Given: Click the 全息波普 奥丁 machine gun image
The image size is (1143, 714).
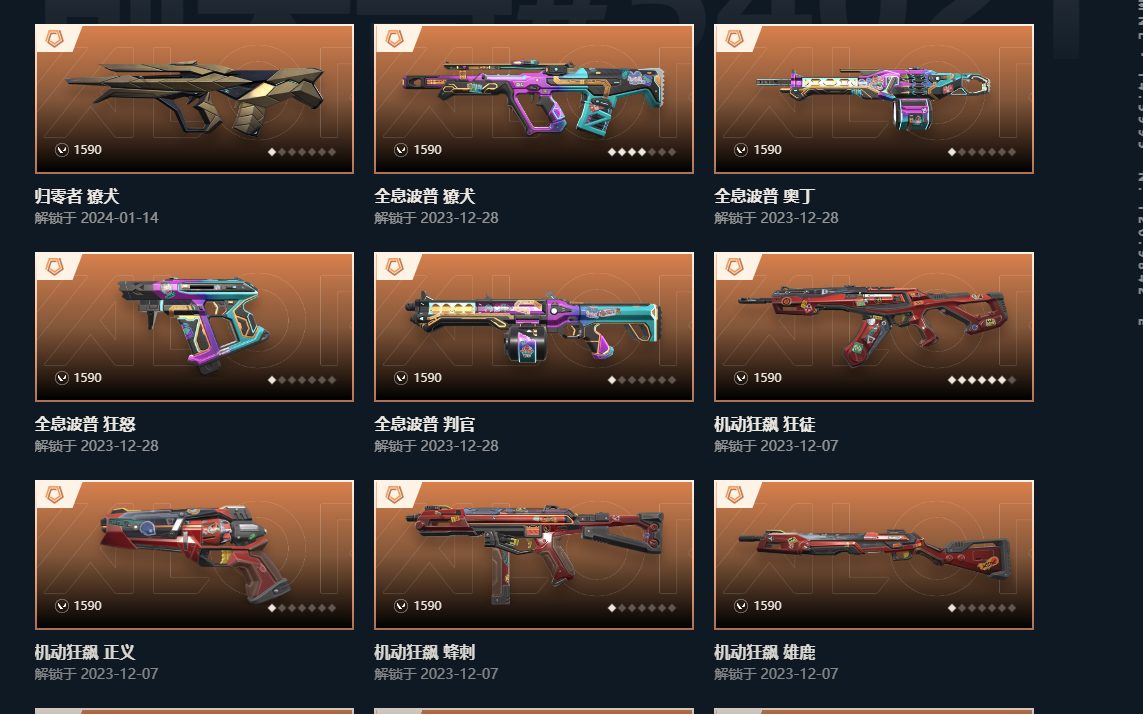Looking at the screenshot, I should click(873, 99).
